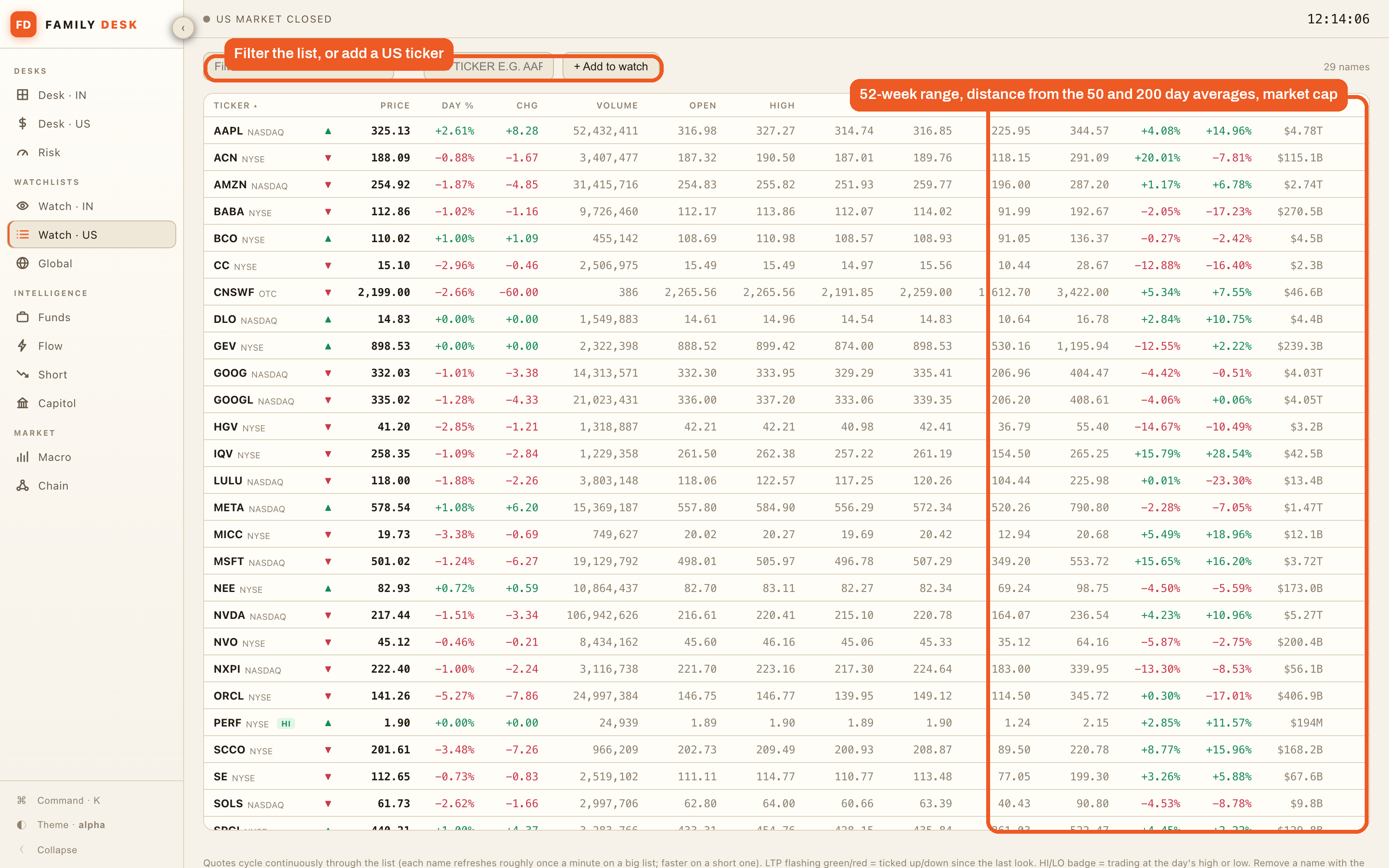
Task: Open the Flow lightning icon
Action: click(23, 345)
